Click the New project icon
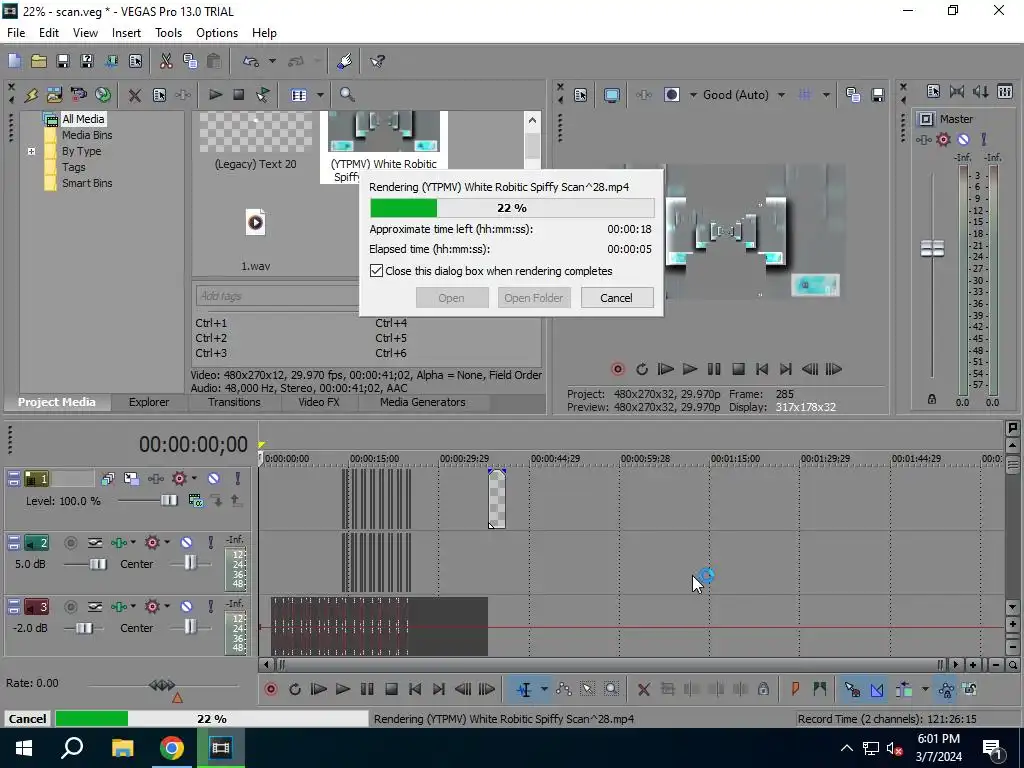The height and width of the screenshot is (768, 1024). tap(14, 61)
